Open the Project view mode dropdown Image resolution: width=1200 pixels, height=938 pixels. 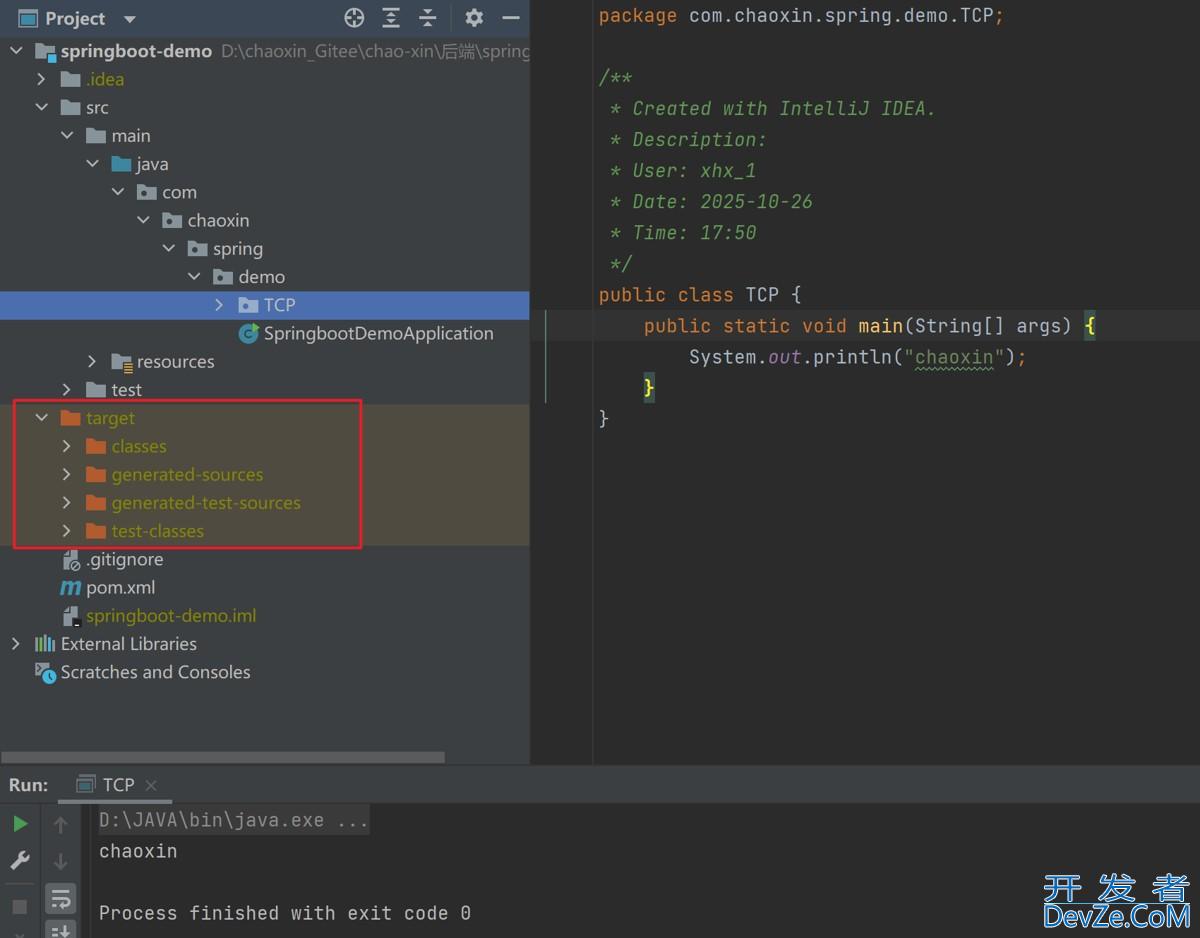[x=128, y=17]
